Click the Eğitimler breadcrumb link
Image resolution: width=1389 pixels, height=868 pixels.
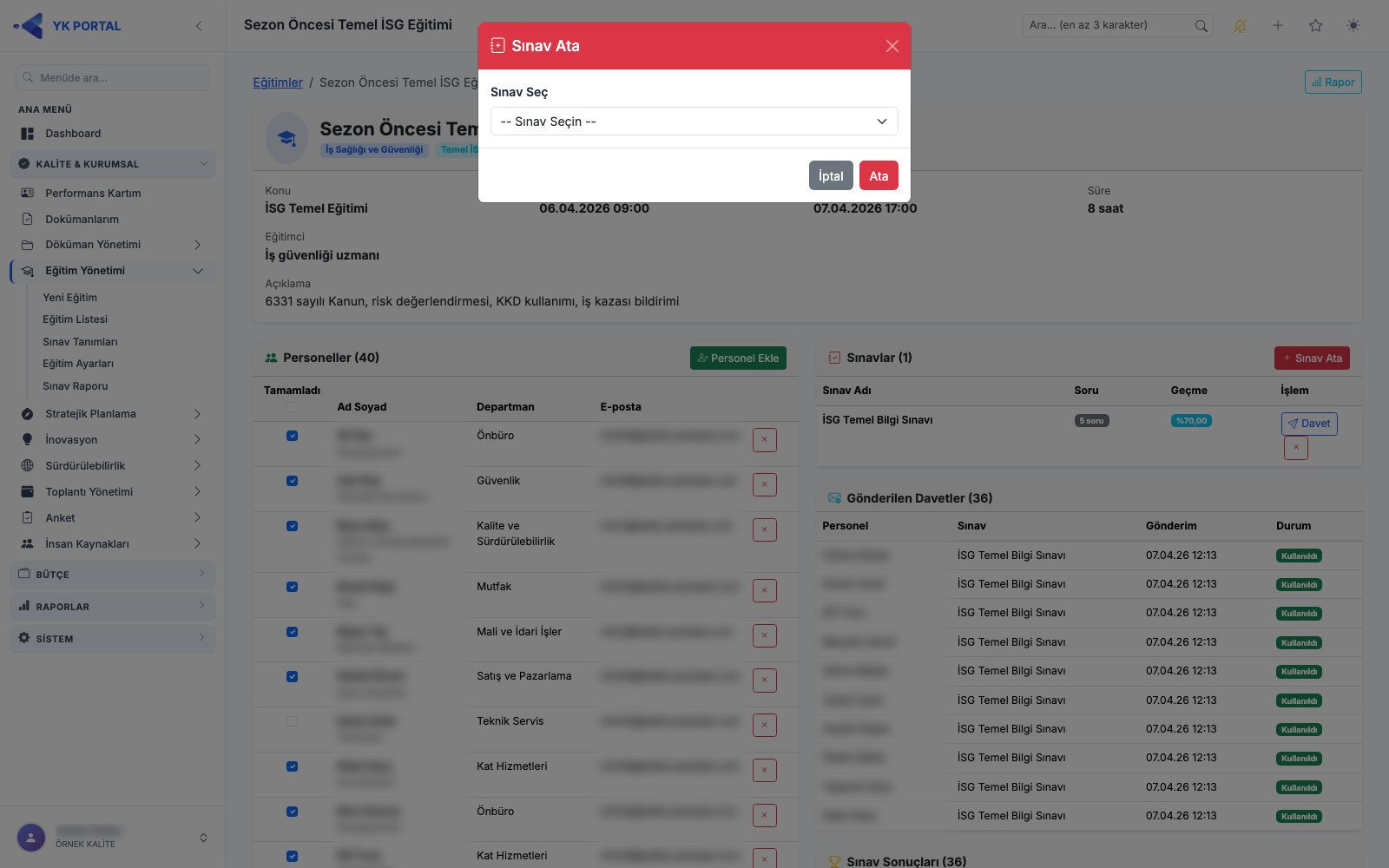278,82
